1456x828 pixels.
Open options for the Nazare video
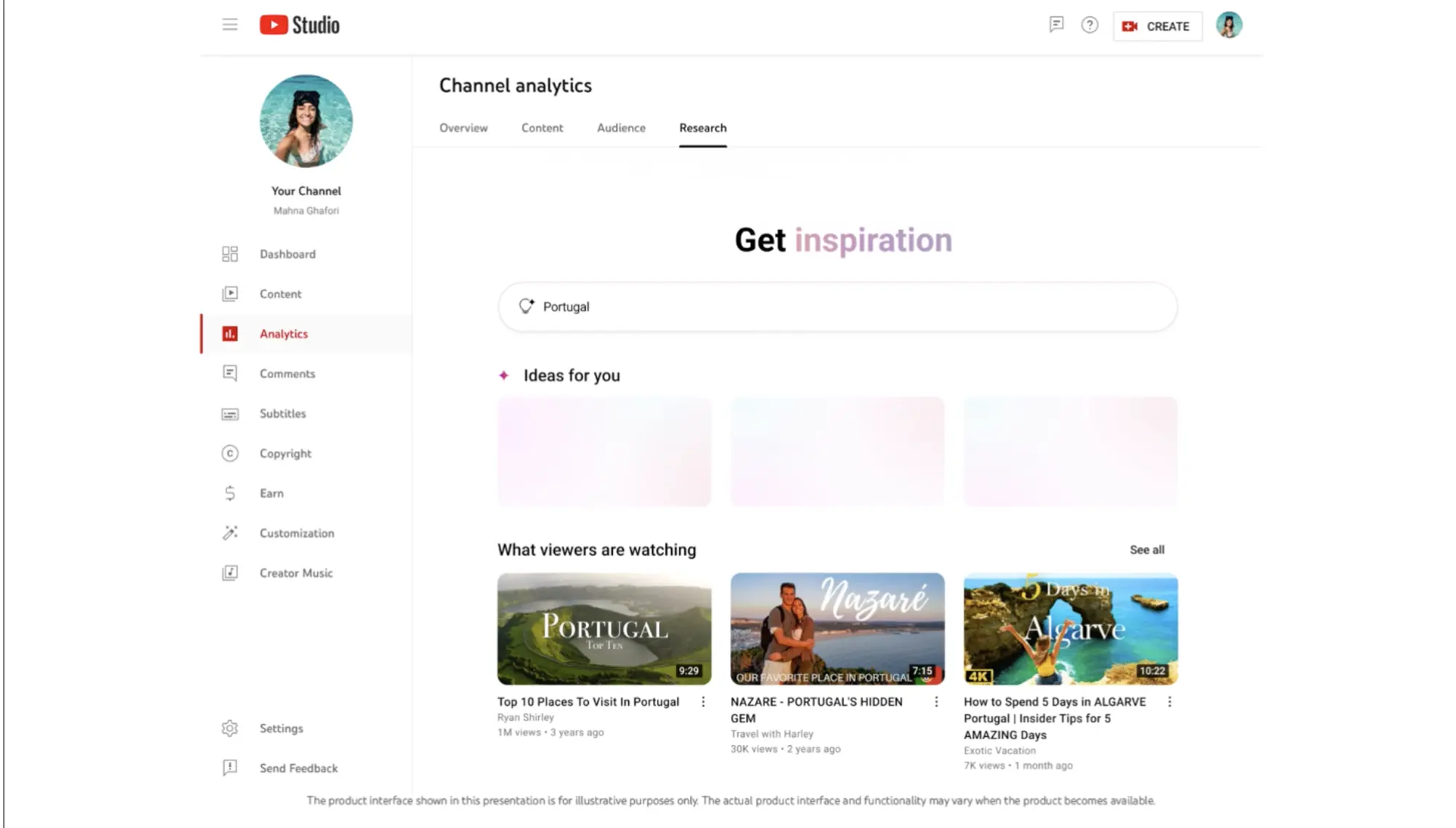tap(936, 701)
